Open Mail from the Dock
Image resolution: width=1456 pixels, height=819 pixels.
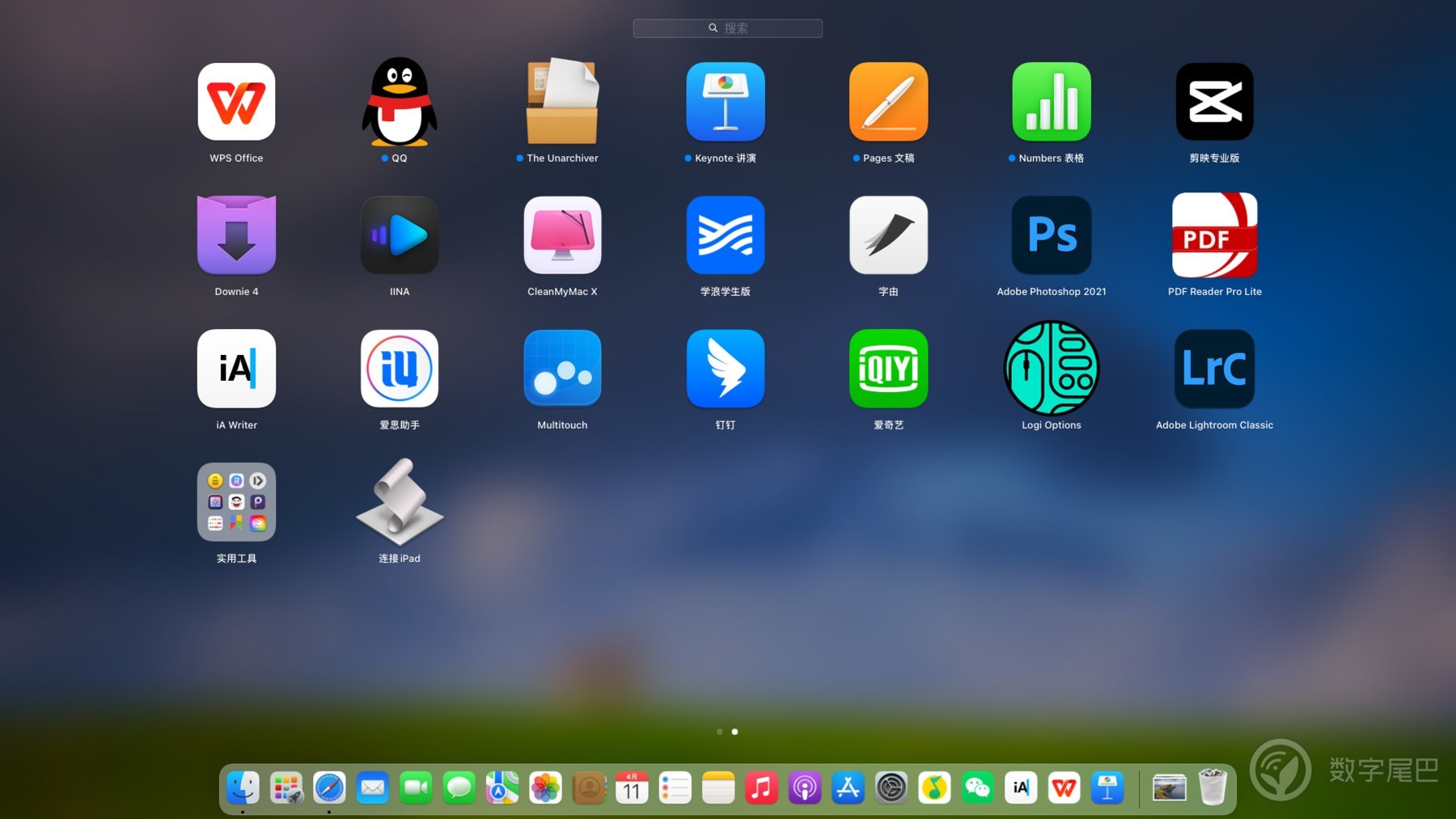pyautogui.click(x=373, y=787)
